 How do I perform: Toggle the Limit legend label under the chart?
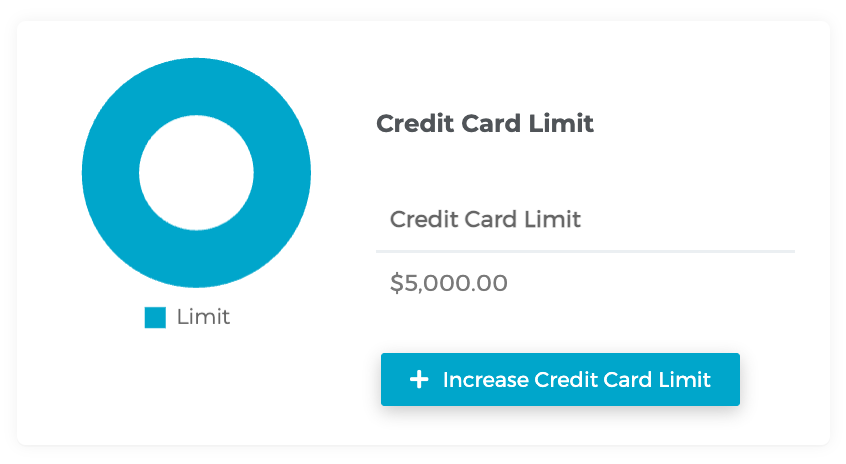pos(203,317)
